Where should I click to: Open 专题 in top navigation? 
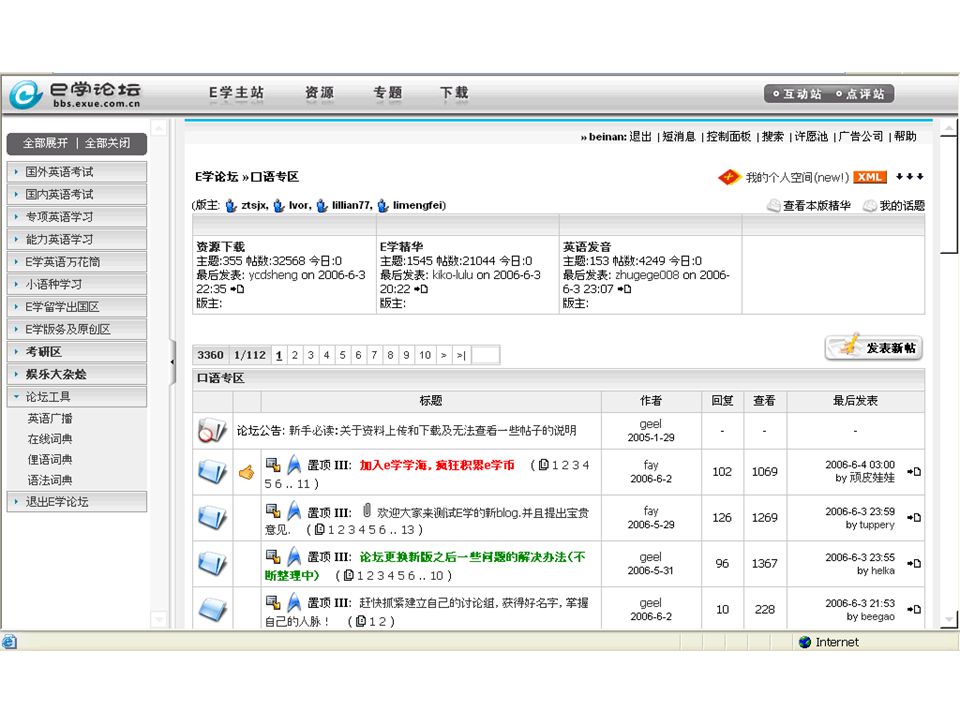point(388,92)
